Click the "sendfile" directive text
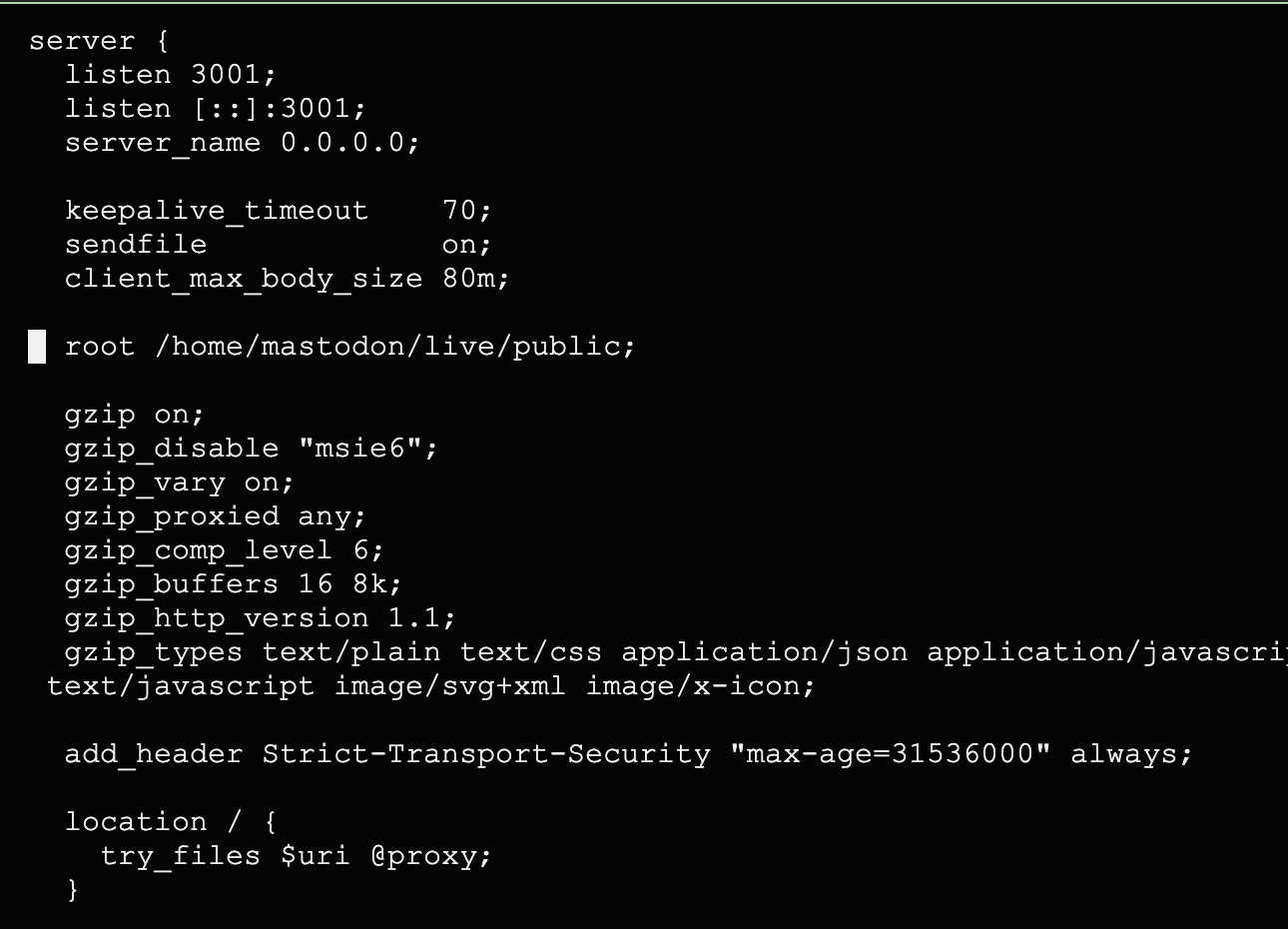1288x929 pixels. 136,245
